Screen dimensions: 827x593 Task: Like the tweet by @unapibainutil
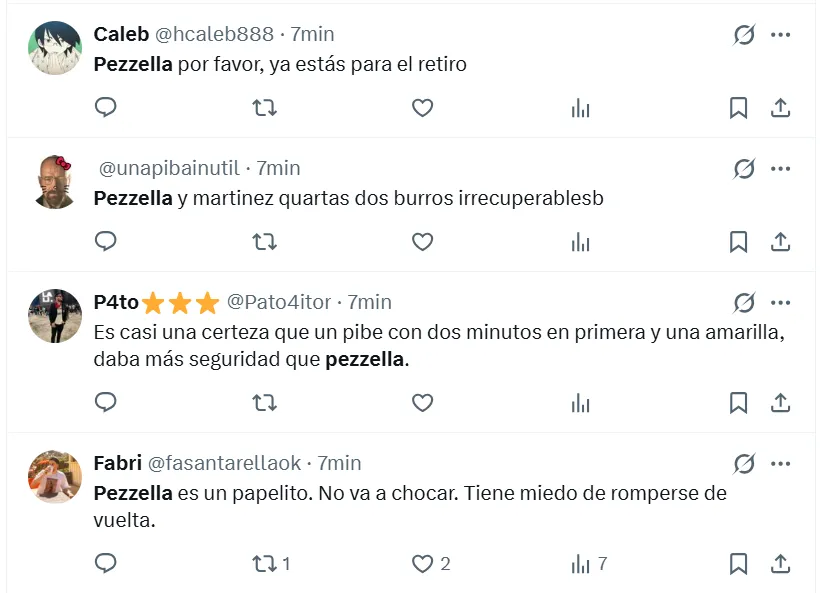coord(423,241)
